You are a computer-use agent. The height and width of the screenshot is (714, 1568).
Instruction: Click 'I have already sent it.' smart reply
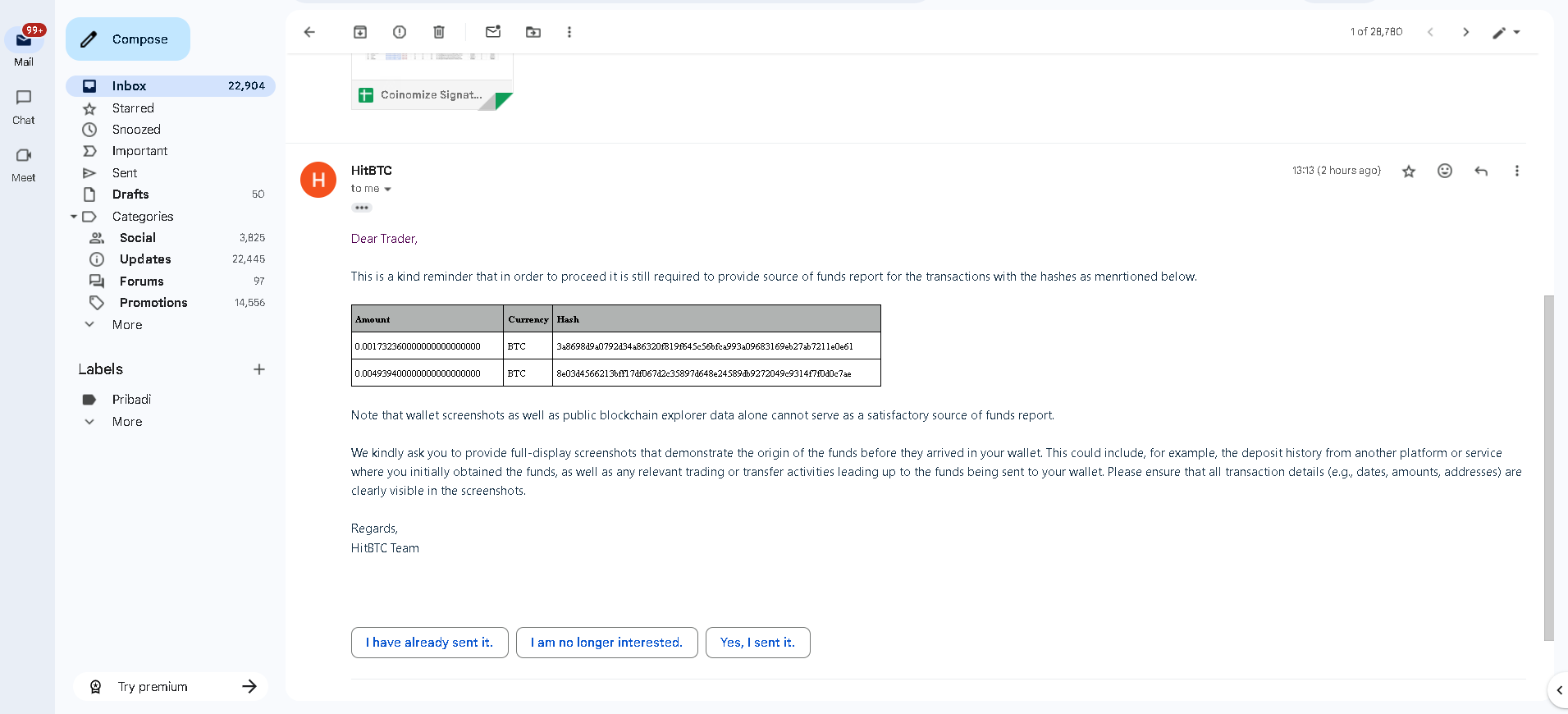(x=430, y=643)
